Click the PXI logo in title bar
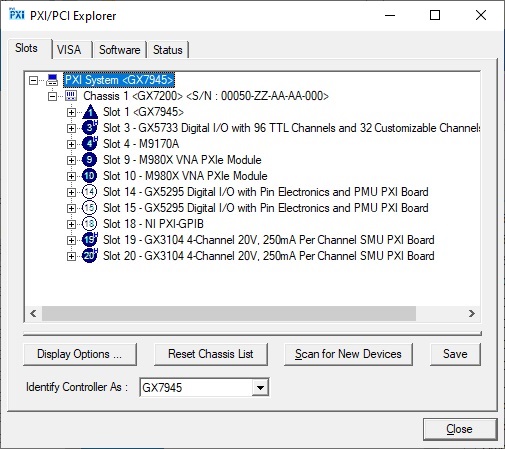 coord(17,14)
